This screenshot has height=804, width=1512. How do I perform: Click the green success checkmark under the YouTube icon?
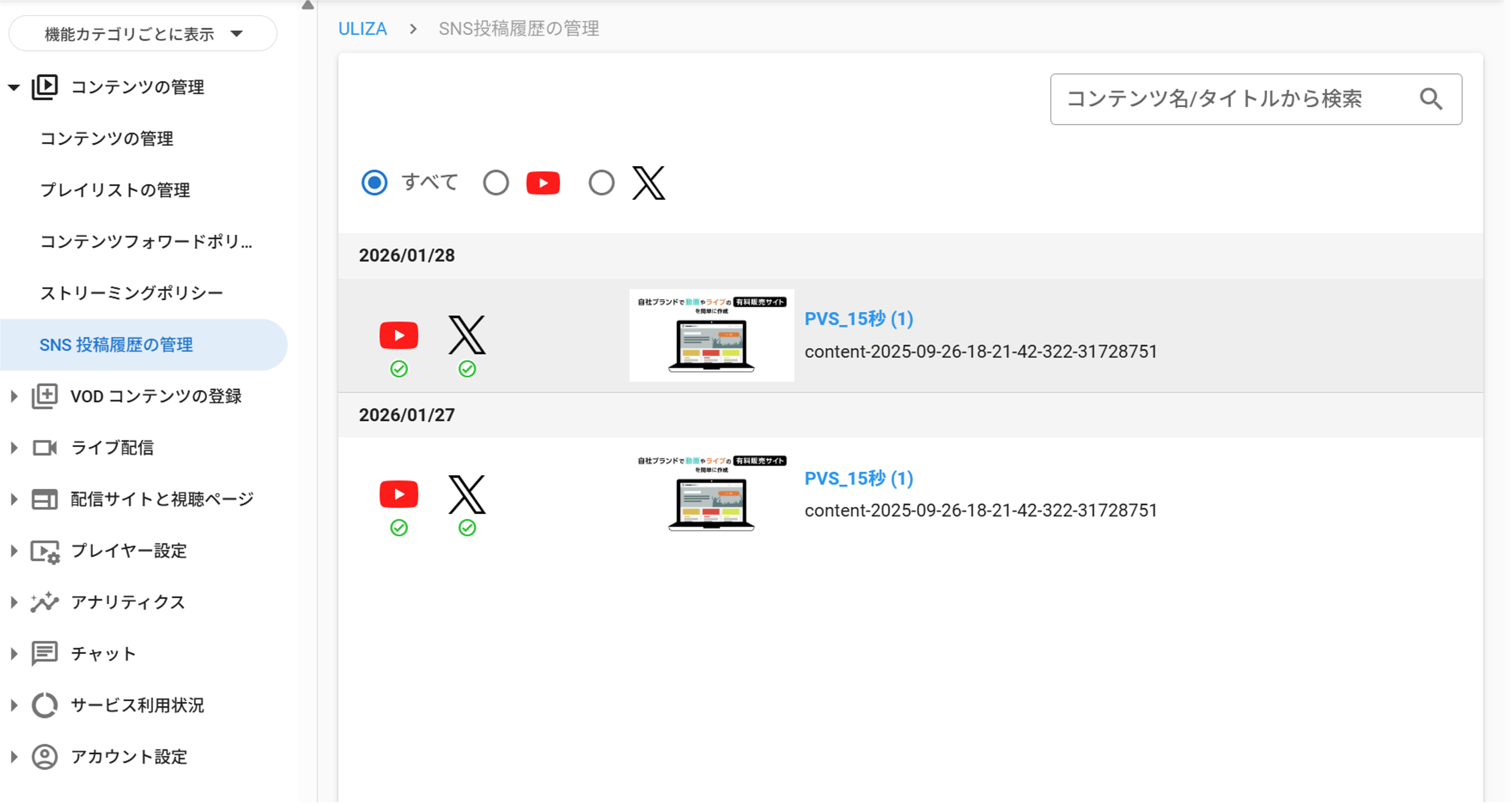pos(399,369)
